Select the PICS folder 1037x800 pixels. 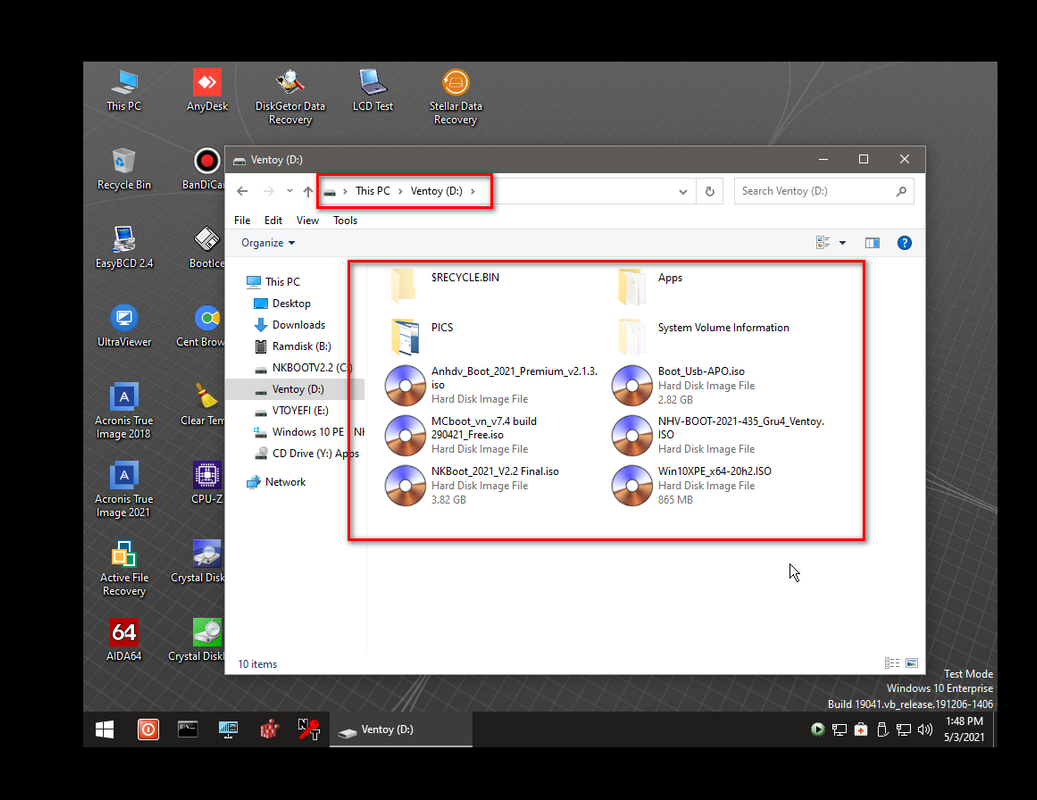[x=420, y=335]
